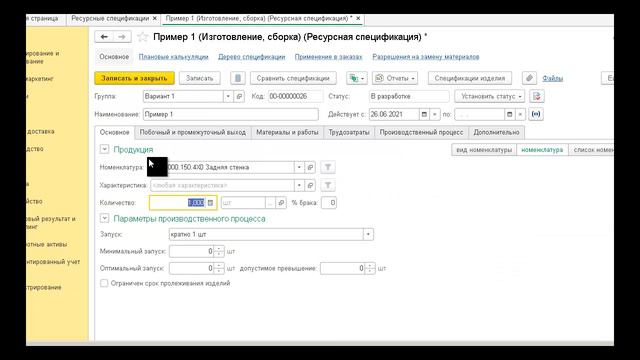This screenshot has width=640, height=360.
Task: Click the paperclip attachments icon
Action: [529, 78]
